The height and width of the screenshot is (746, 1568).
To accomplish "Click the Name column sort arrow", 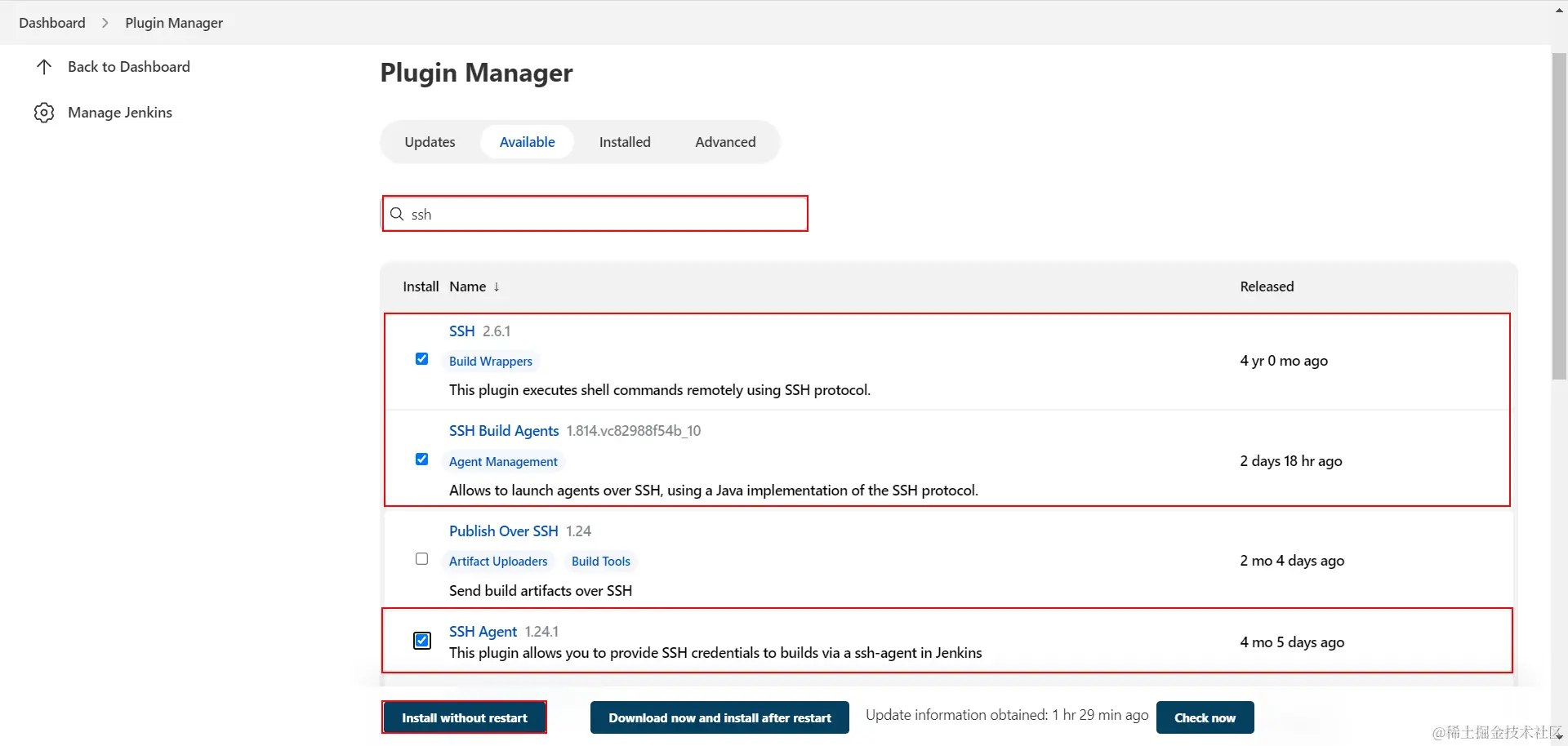I will coord(497,286).
